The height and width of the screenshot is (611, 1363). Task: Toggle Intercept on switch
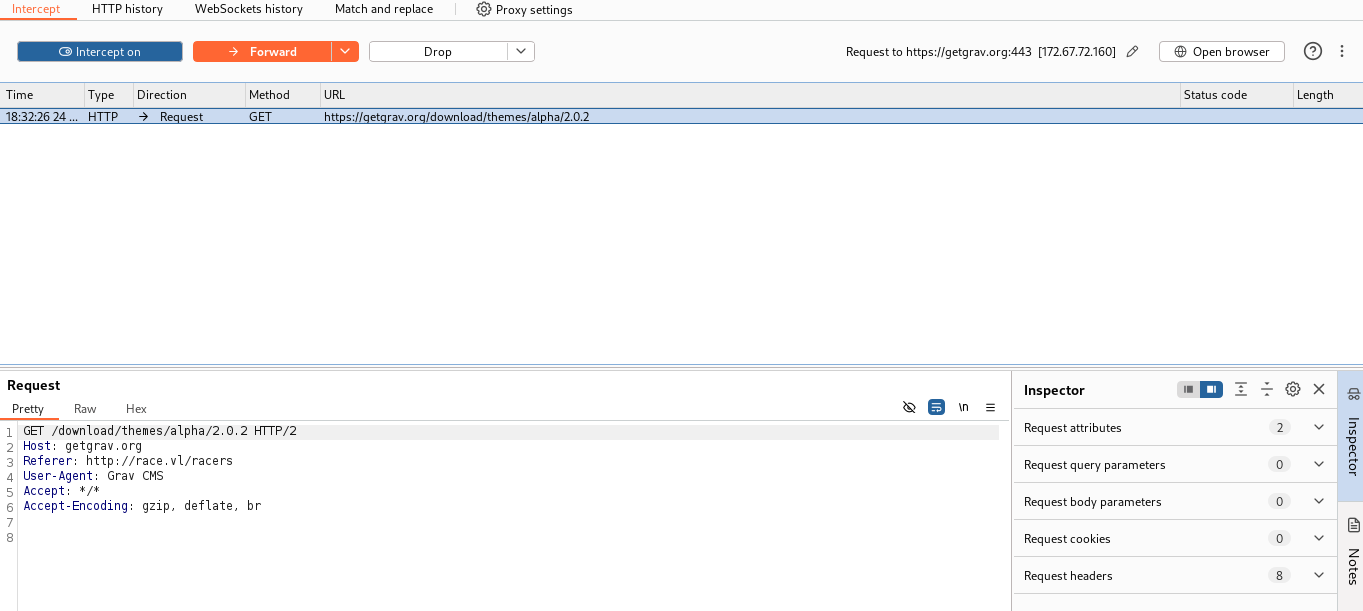pos(100,52)
